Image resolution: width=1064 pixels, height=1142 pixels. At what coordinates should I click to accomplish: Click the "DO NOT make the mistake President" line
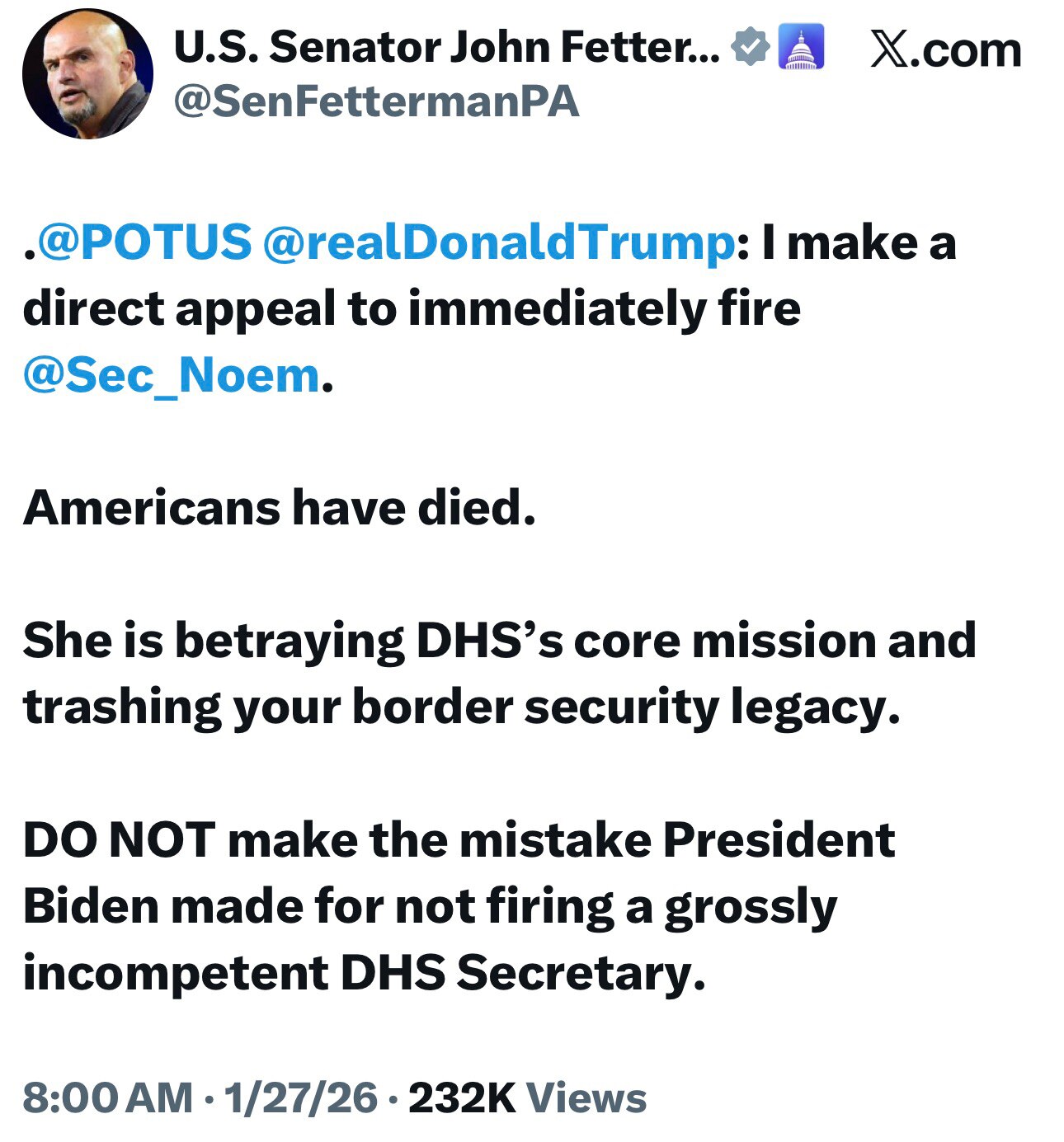(x=459, y=839)
